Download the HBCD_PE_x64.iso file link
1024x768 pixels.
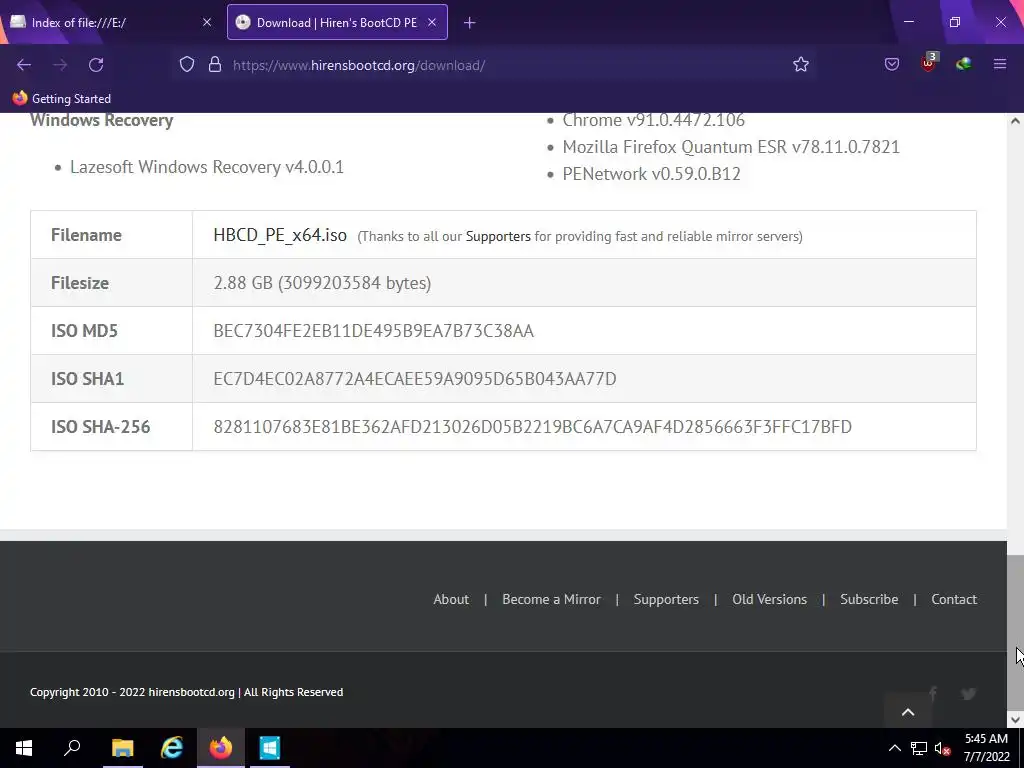click(280, 235)
